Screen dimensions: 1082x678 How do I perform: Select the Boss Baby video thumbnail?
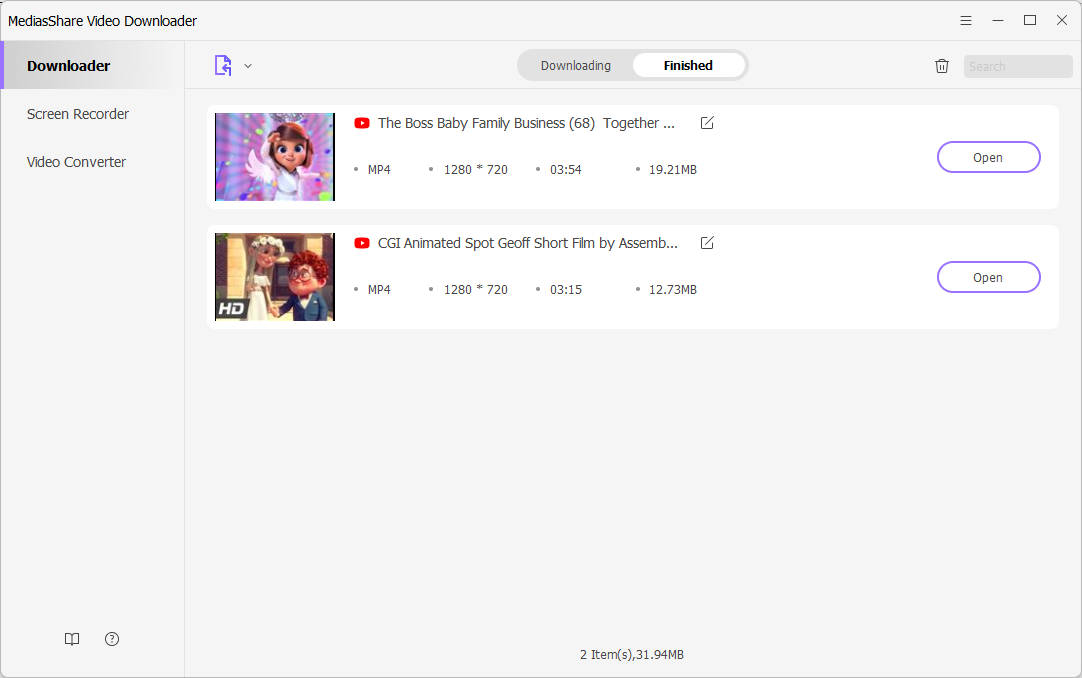pyautogui.click(x=275, y=157)
